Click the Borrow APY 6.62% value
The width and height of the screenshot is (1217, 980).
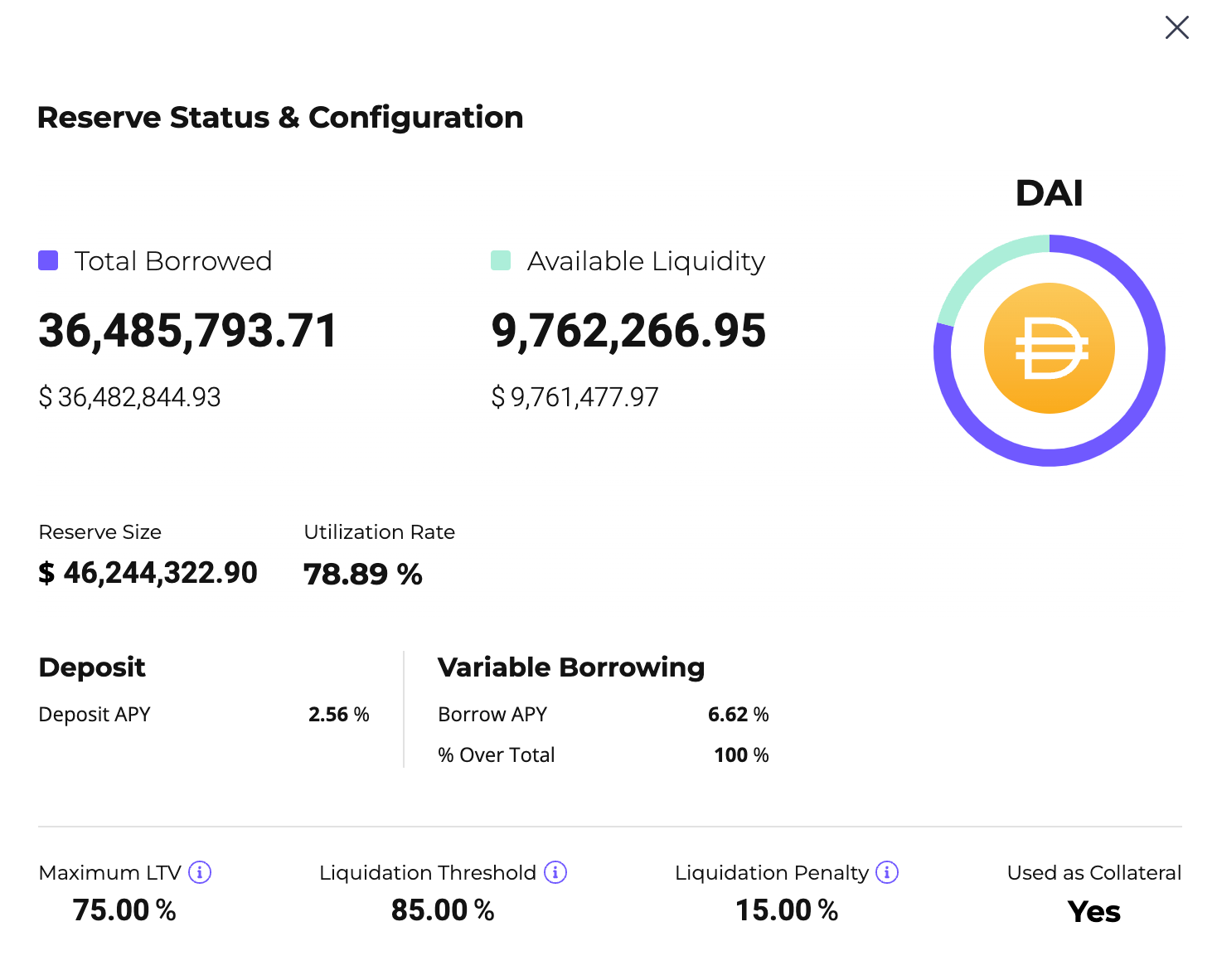pos(739,715)
